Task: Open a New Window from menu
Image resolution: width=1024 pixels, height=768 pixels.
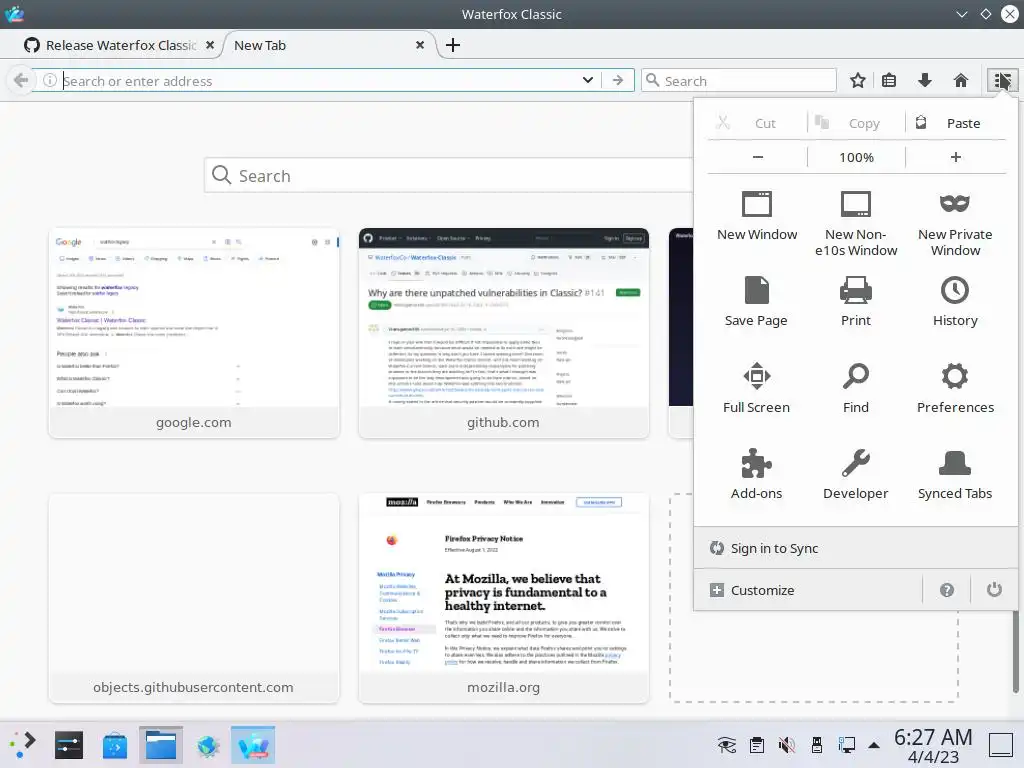Action: click(756, 216)
